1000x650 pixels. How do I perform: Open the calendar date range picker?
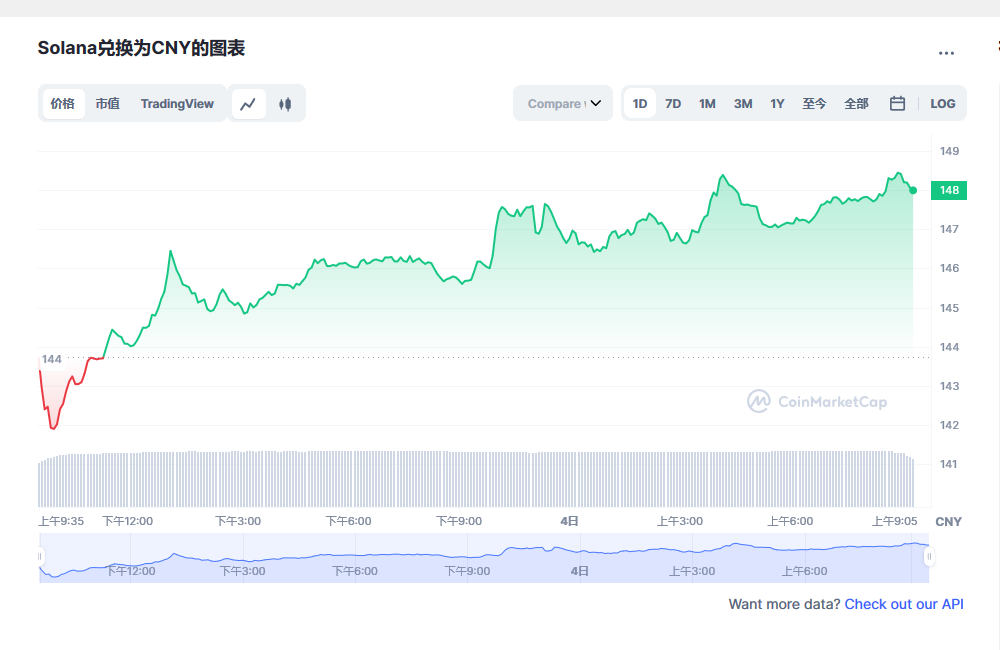(897, 103)
